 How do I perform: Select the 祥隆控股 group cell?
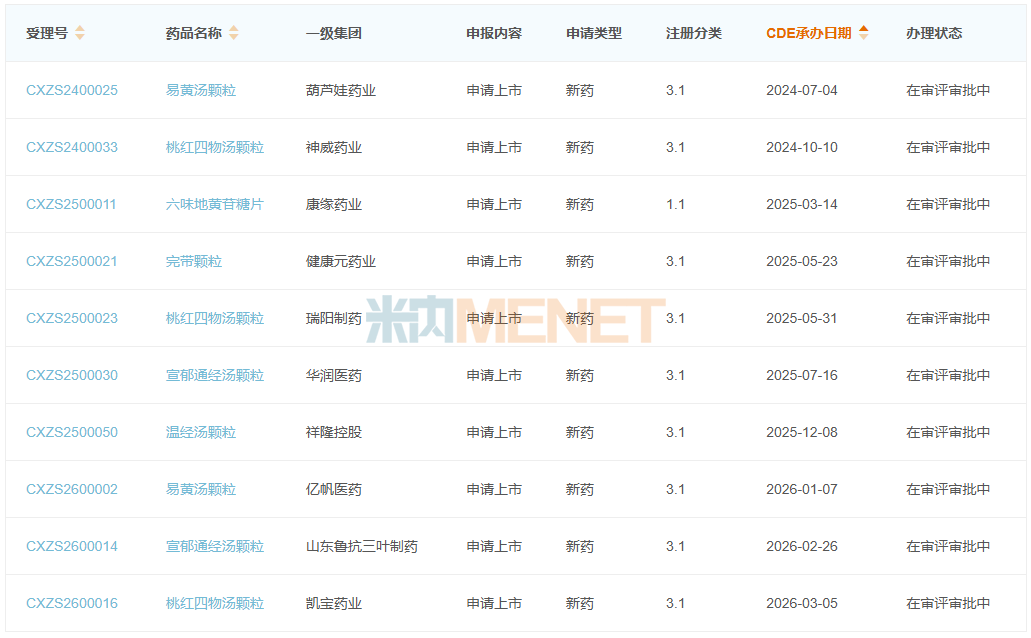333,432
